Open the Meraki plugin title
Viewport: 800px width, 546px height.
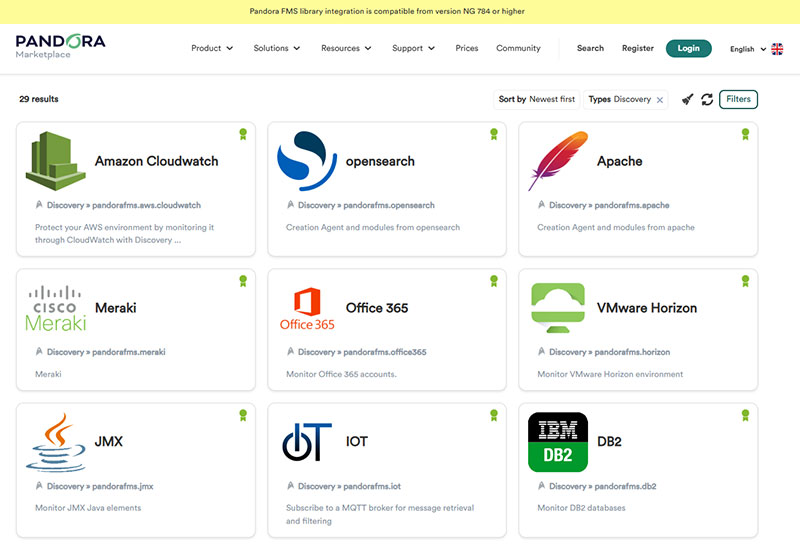pyautogui.click(x=116, y=308)
